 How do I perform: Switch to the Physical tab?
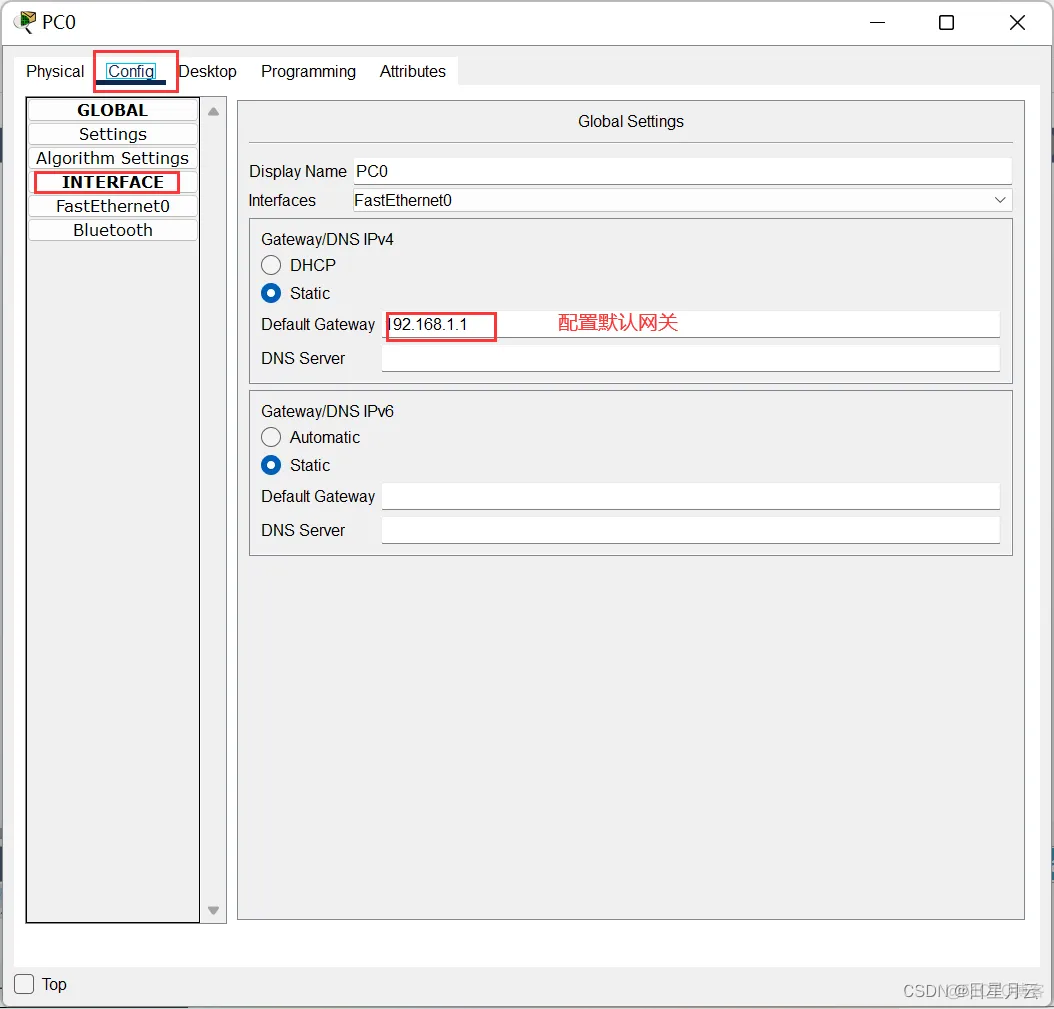pyautogui.click(x=55, y=71)
